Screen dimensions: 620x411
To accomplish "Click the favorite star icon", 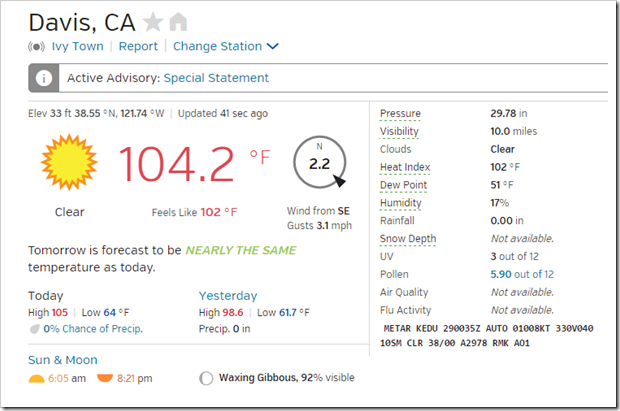I will click(x=153, y=21).
